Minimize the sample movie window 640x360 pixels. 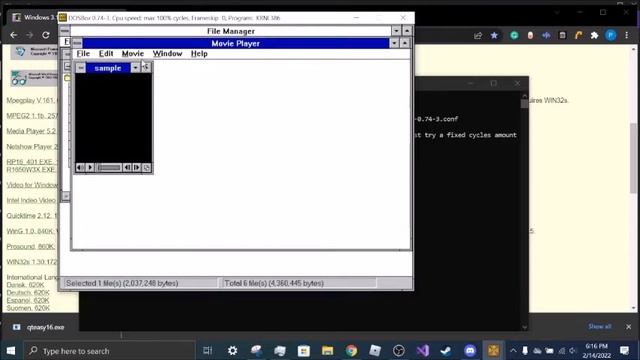coord(135,68)
